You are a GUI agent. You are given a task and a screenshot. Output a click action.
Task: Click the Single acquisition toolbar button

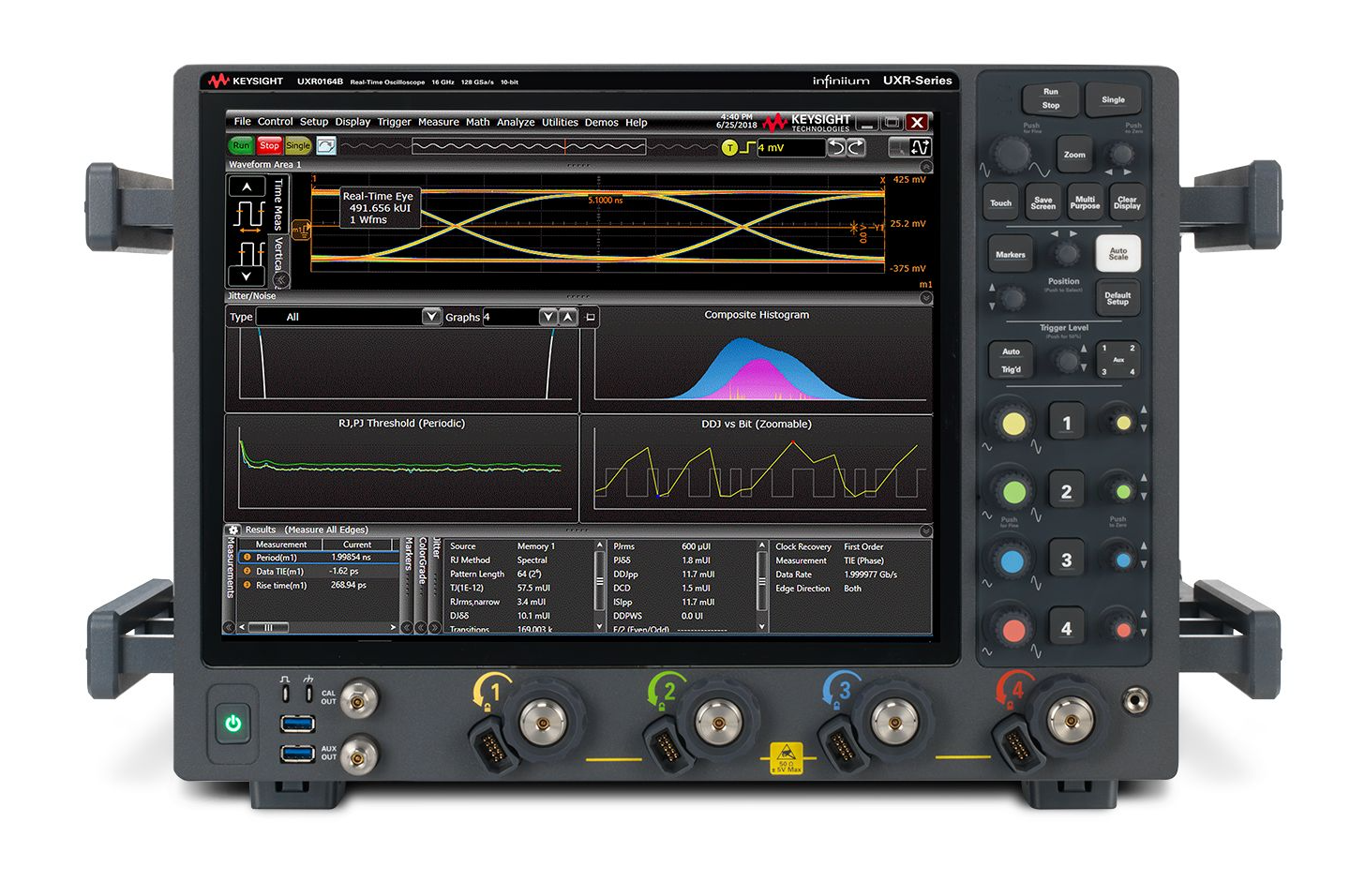[298, 146]
